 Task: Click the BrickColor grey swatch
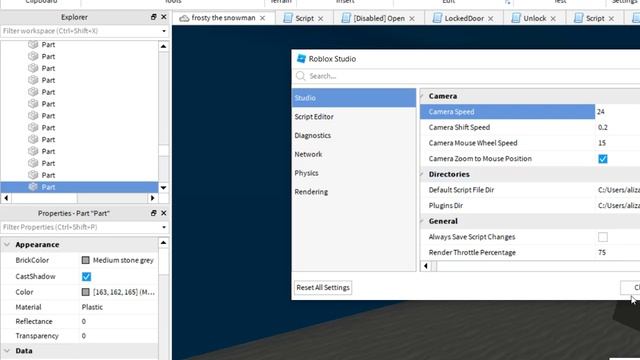point(85,260)
